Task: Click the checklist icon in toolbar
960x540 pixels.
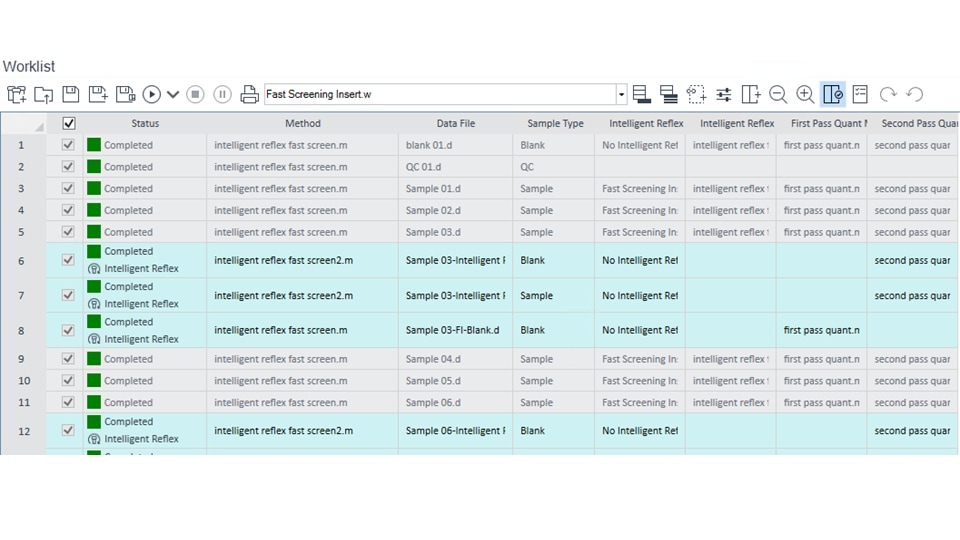Action: 860,94
